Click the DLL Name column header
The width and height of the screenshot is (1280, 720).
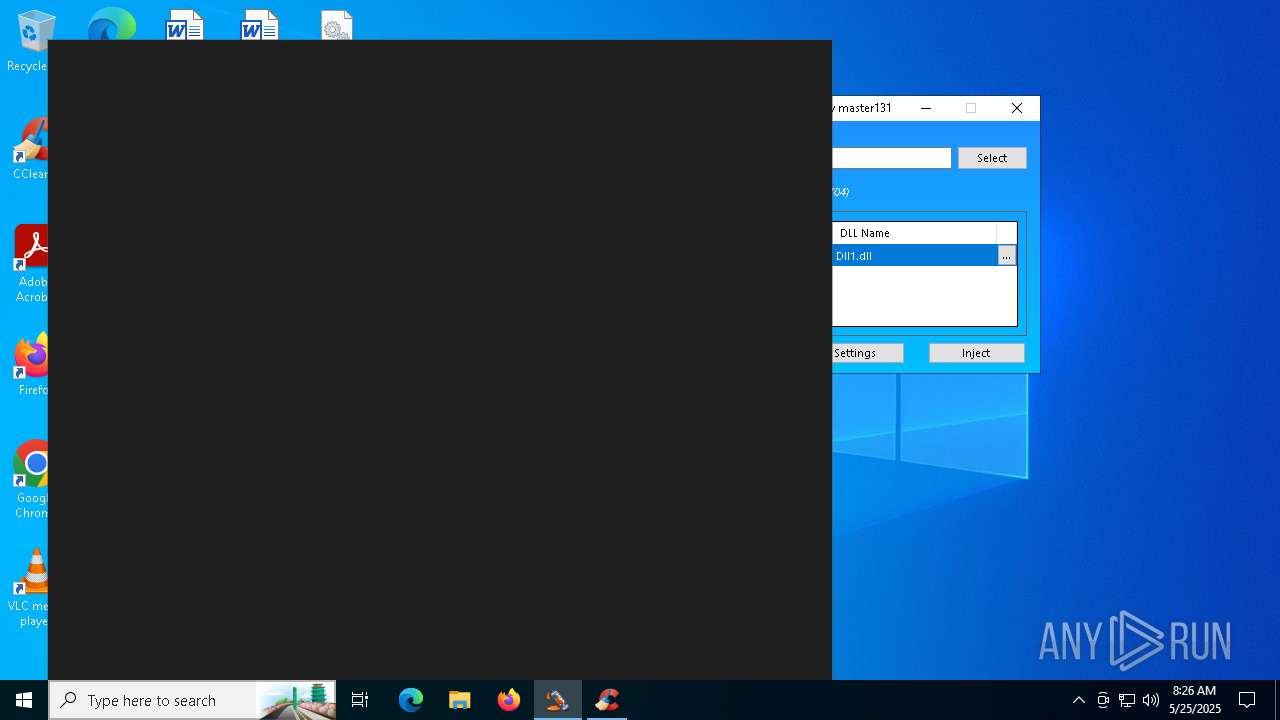pos(914,233)
